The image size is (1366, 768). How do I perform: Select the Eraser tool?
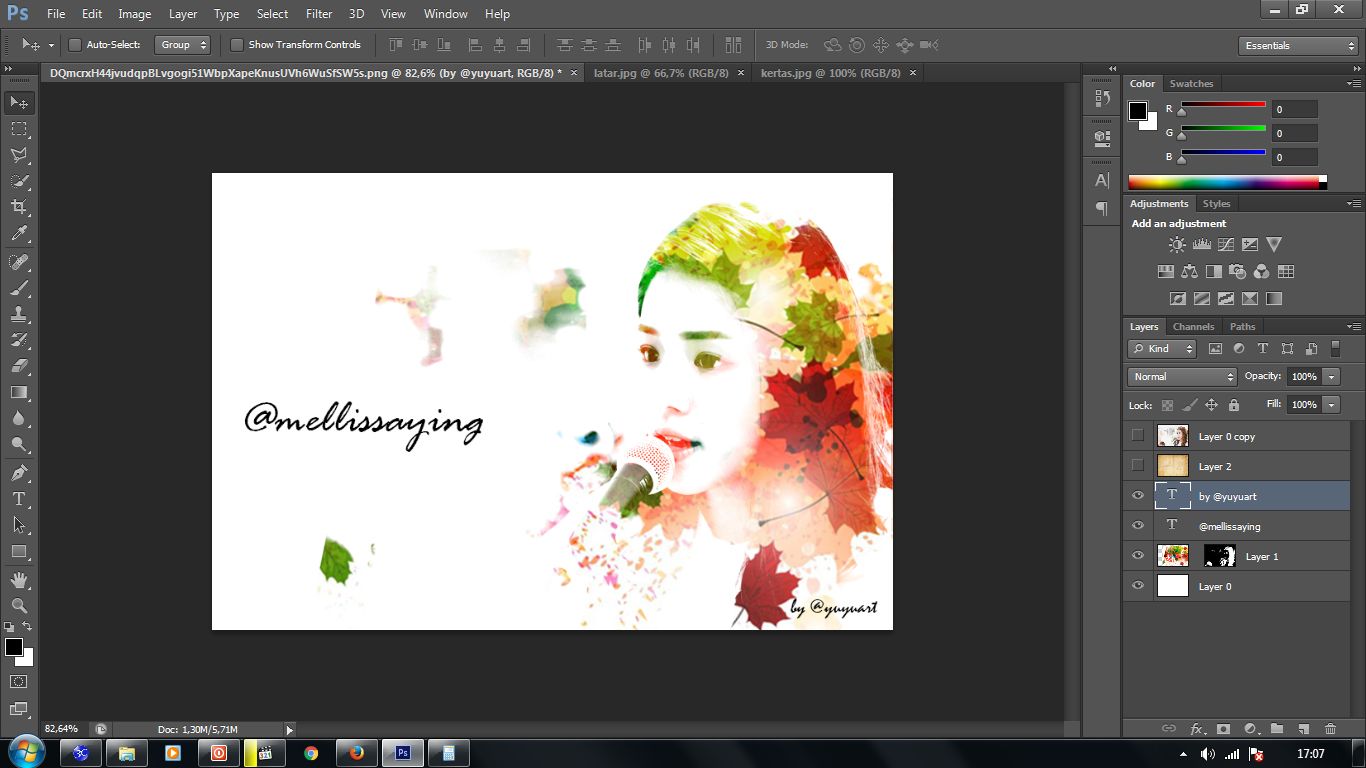coord(19,366)
